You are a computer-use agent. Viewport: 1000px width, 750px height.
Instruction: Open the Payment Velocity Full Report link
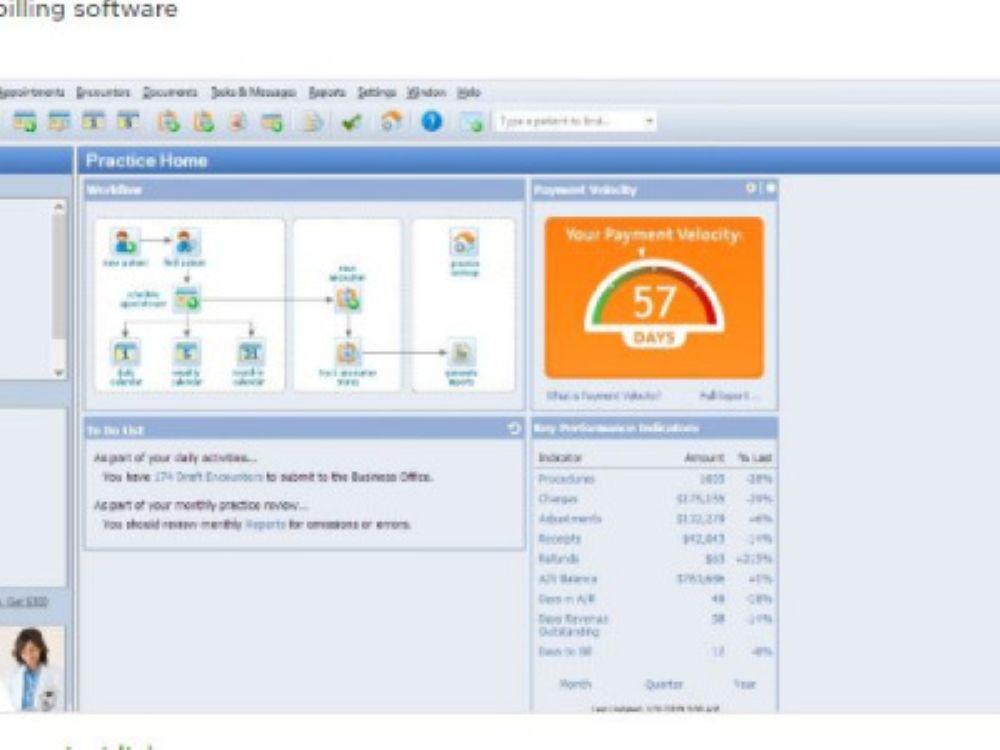pos(729,396)
